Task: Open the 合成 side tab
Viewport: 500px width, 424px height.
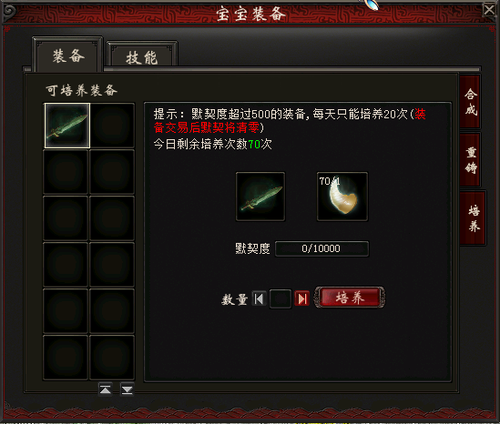Action: pos(470,102)
